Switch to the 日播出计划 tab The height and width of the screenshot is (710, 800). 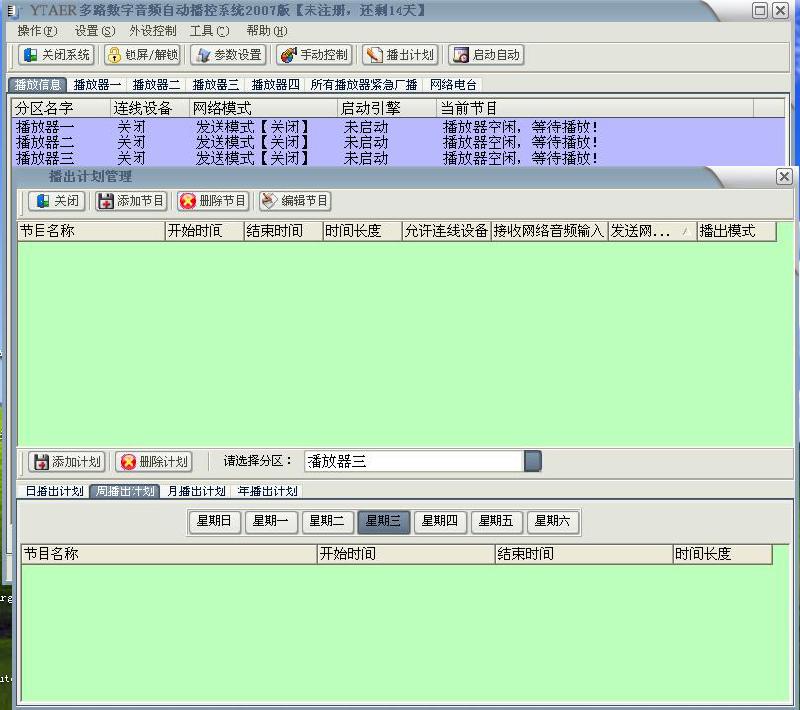click(55, 491)
